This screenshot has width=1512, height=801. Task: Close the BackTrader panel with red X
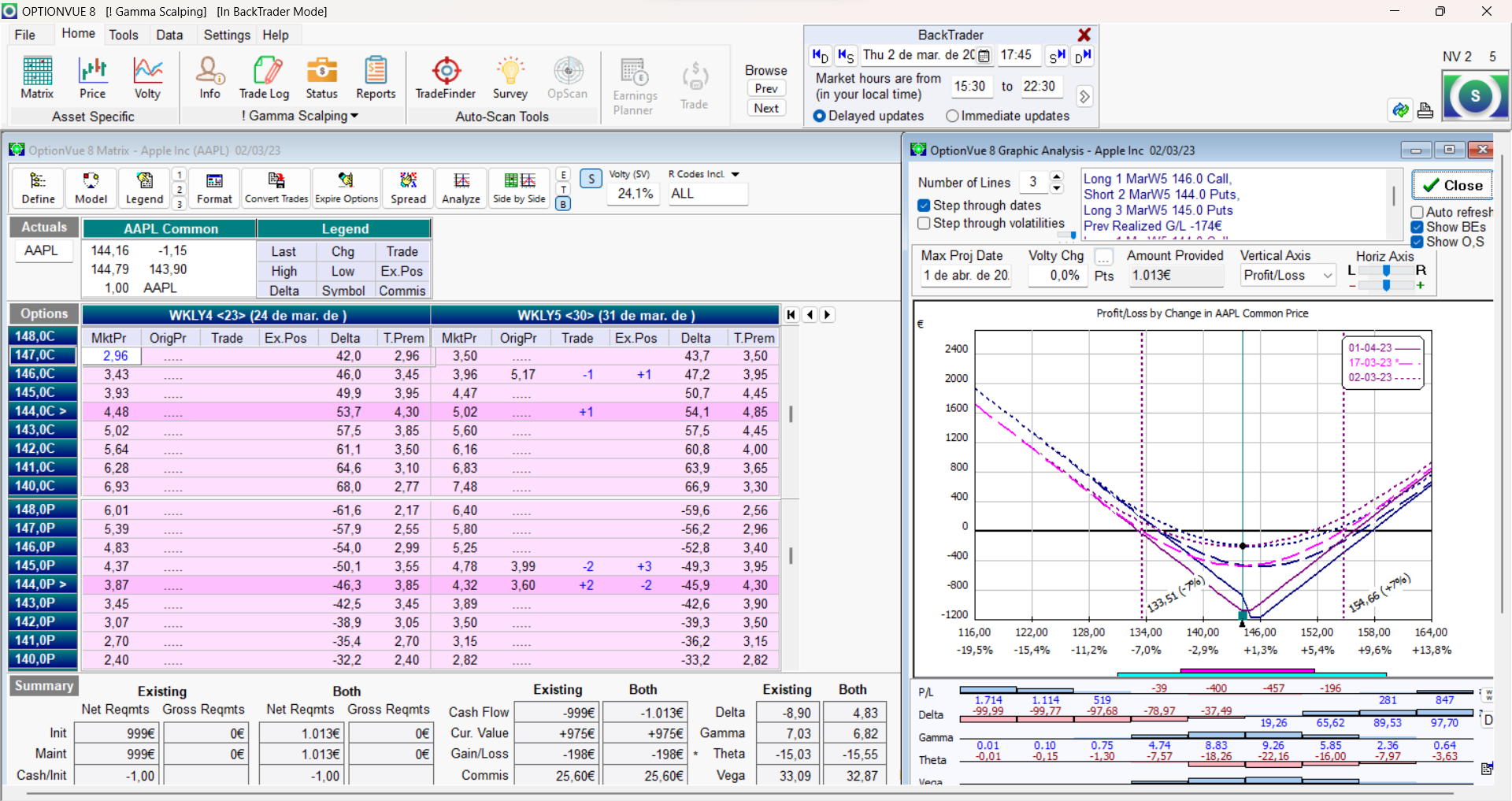(x=1084, y=35)
